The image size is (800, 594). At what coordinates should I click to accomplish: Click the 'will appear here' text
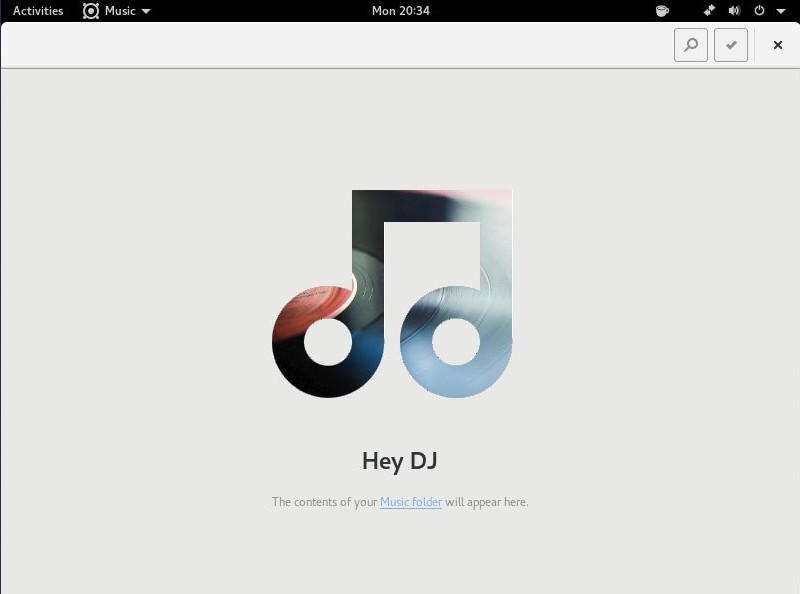point(487,502)
